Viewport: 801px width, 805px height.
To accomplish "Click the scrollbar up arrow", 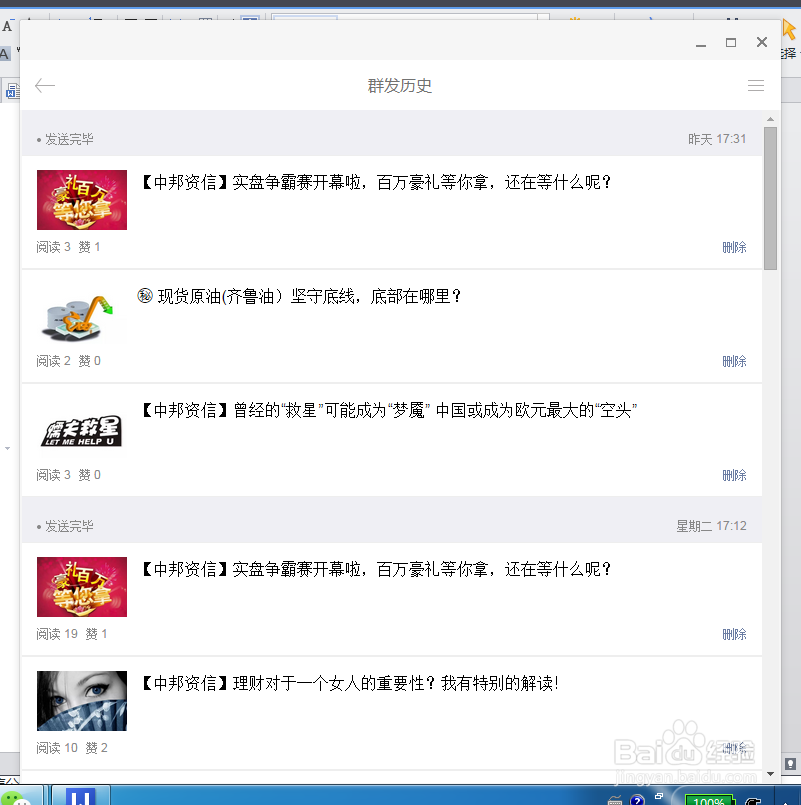I will pyautogui.click(x=770, y=119).
